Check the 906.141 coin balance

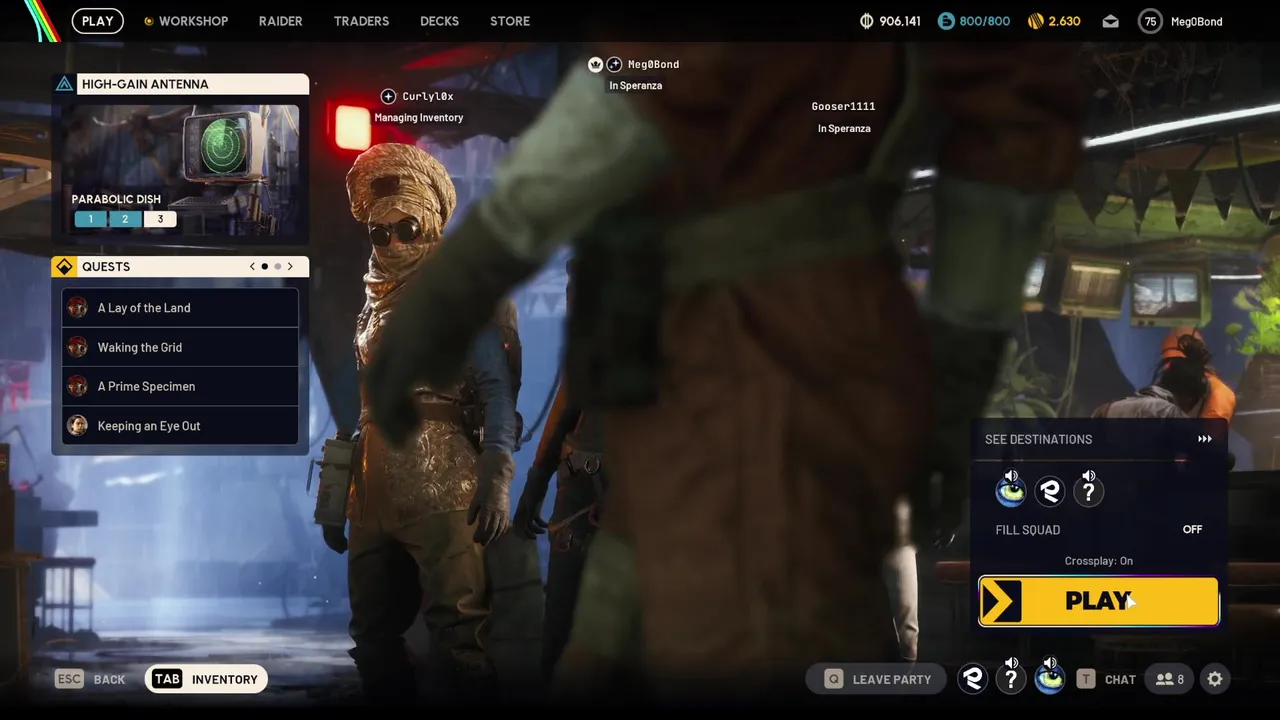890,21
